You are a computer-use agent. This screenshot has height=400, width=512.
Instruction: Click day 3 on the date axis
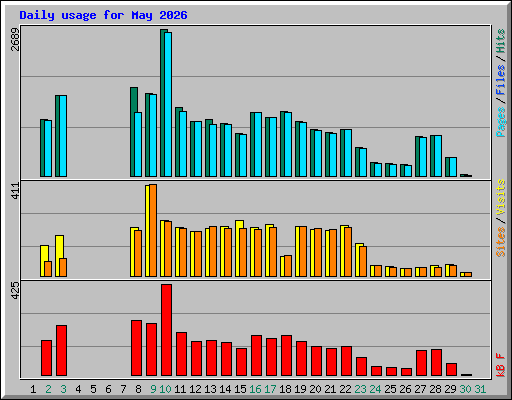(63, 389)
